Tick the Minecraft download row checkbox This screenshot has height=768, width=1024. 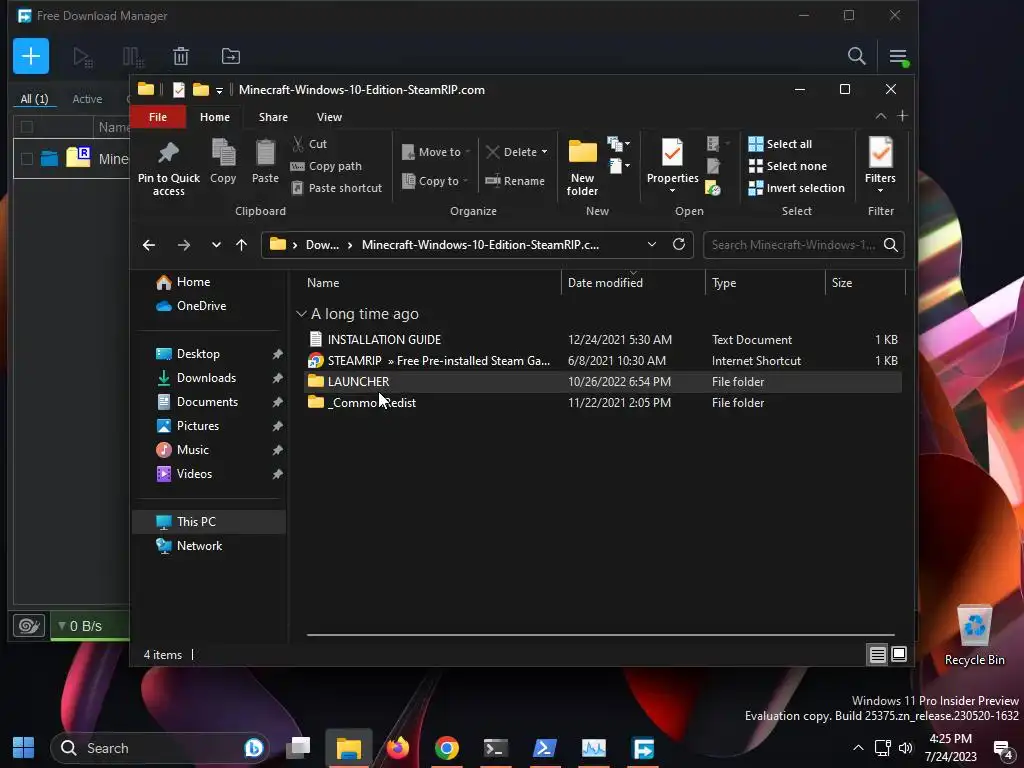coord(27,159)
